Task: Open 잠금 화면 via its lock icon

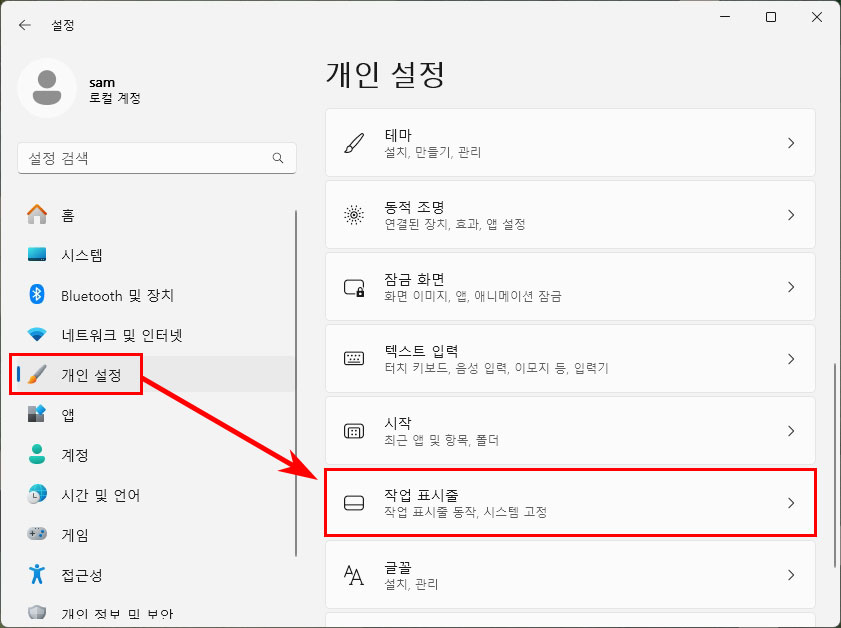Action: 353,285
